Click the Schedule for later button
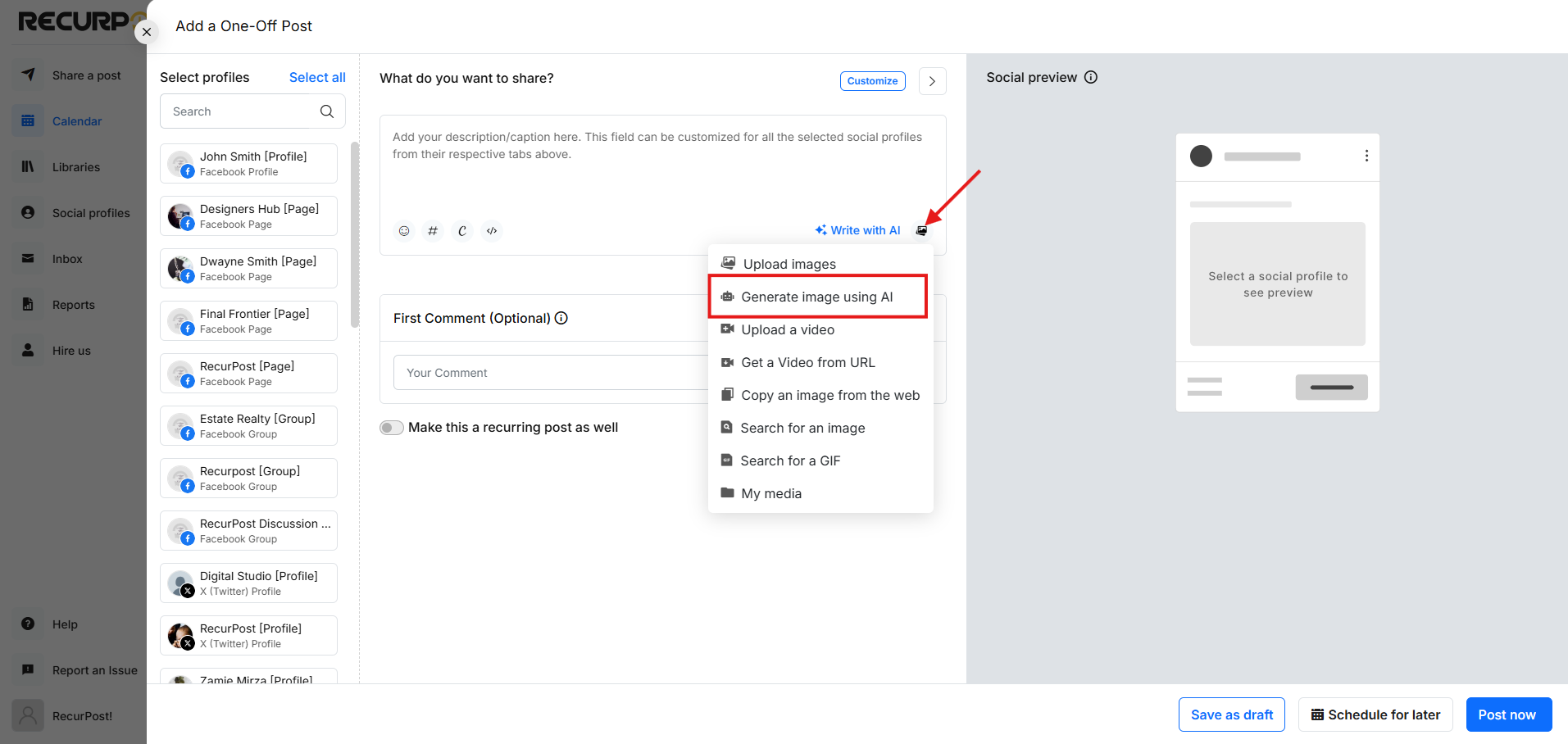Image resolution: width=1568 pixels, height=744 pixels. 1375,715
